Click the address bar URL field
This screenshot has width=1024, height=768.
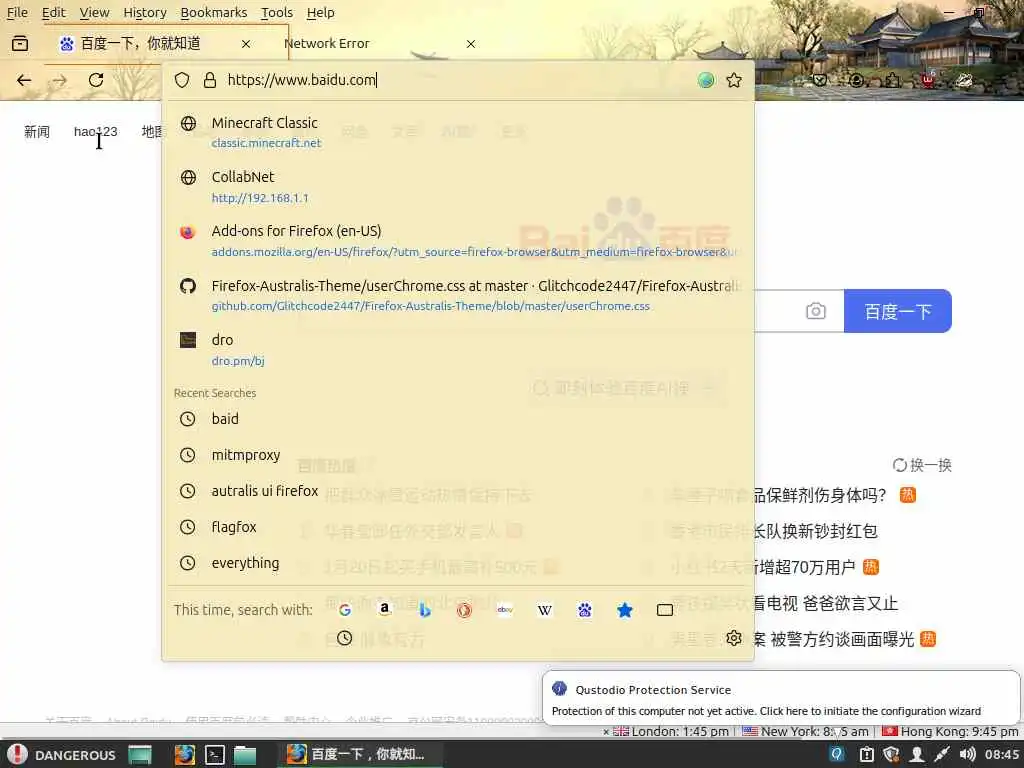point(457,80)
